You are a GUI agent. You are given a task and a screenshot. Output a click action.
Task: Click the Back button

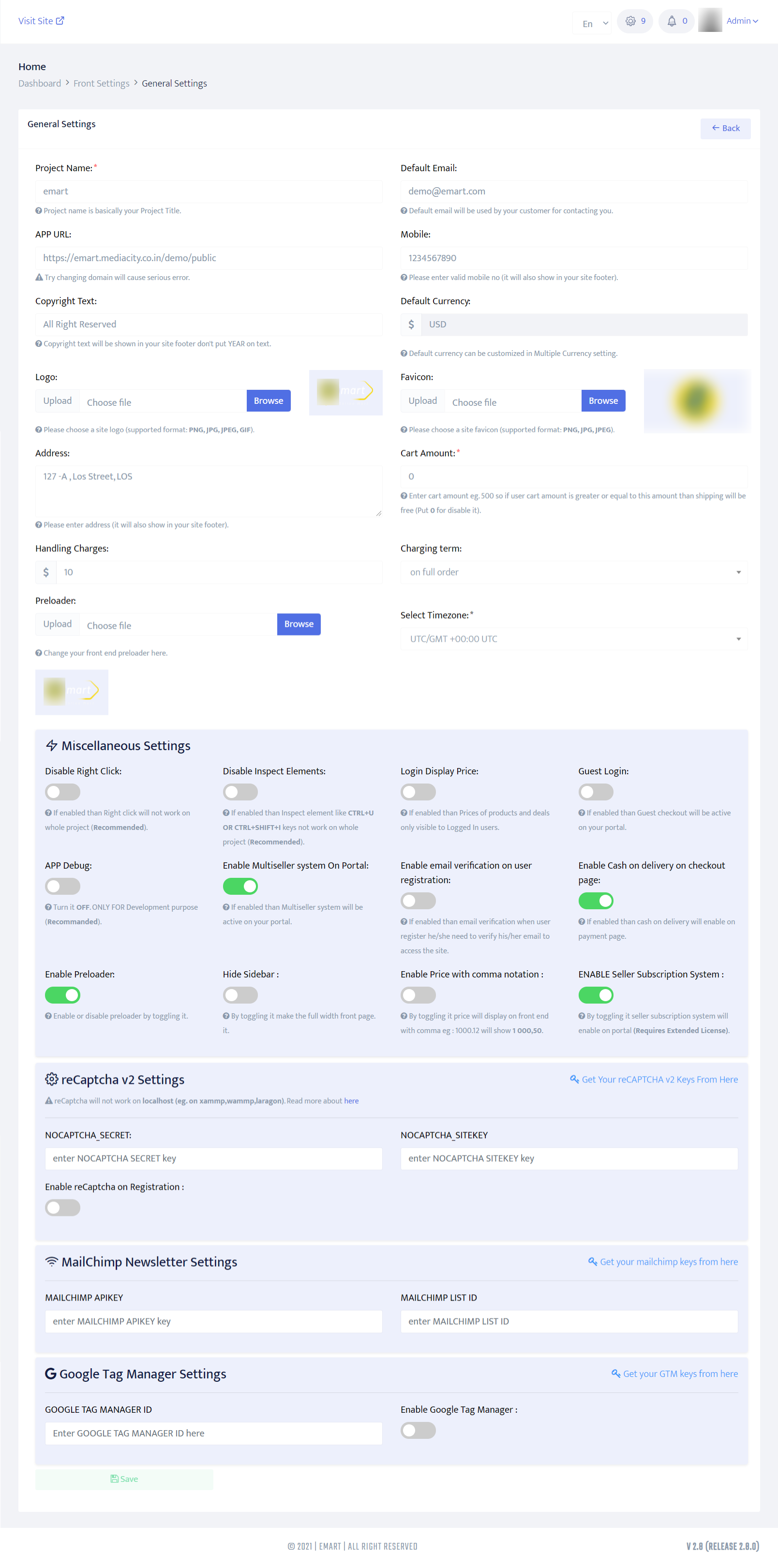click(x=725, y=129)
